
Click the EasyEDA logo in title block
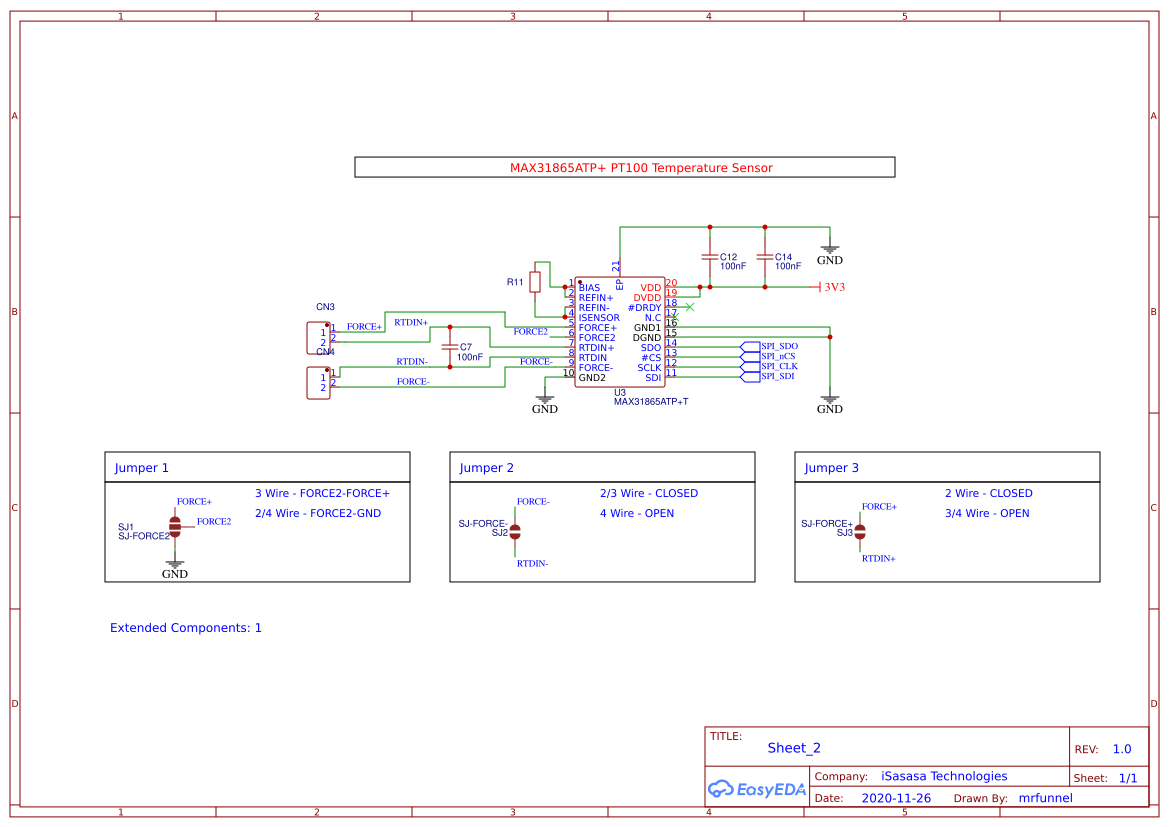tap(756, 789)
